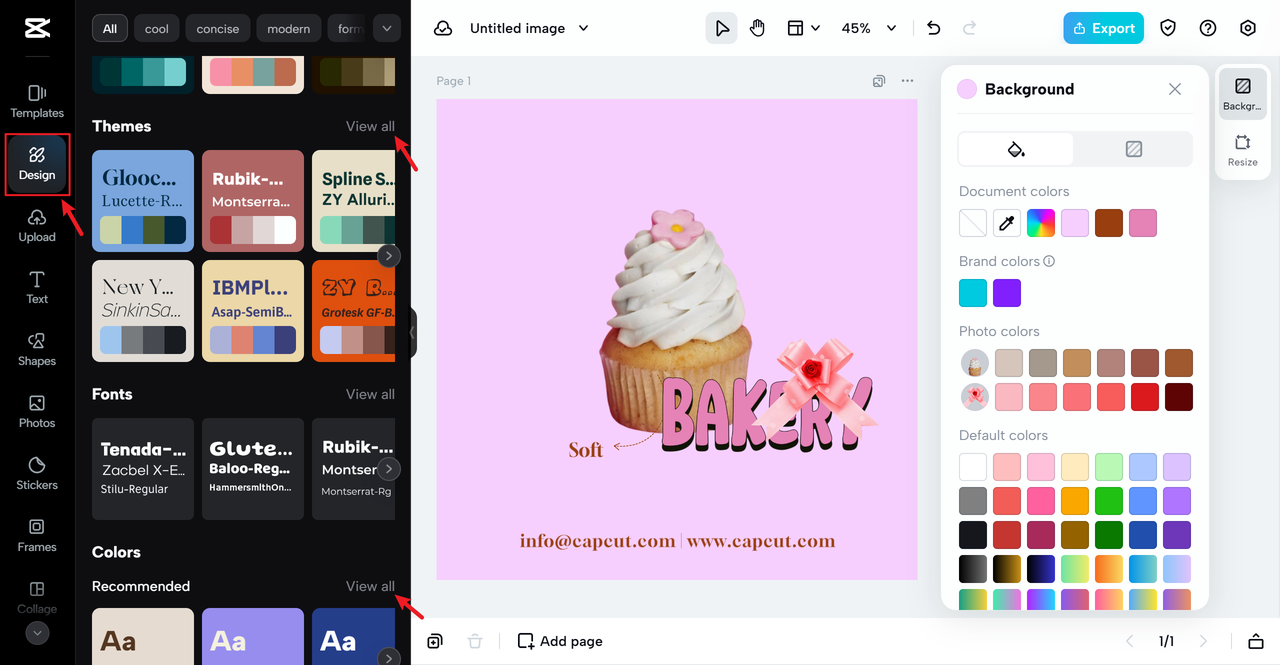The image size is (1280, 665).
Task: Open the rainbow custom color picker
Action: [1041, 223]
